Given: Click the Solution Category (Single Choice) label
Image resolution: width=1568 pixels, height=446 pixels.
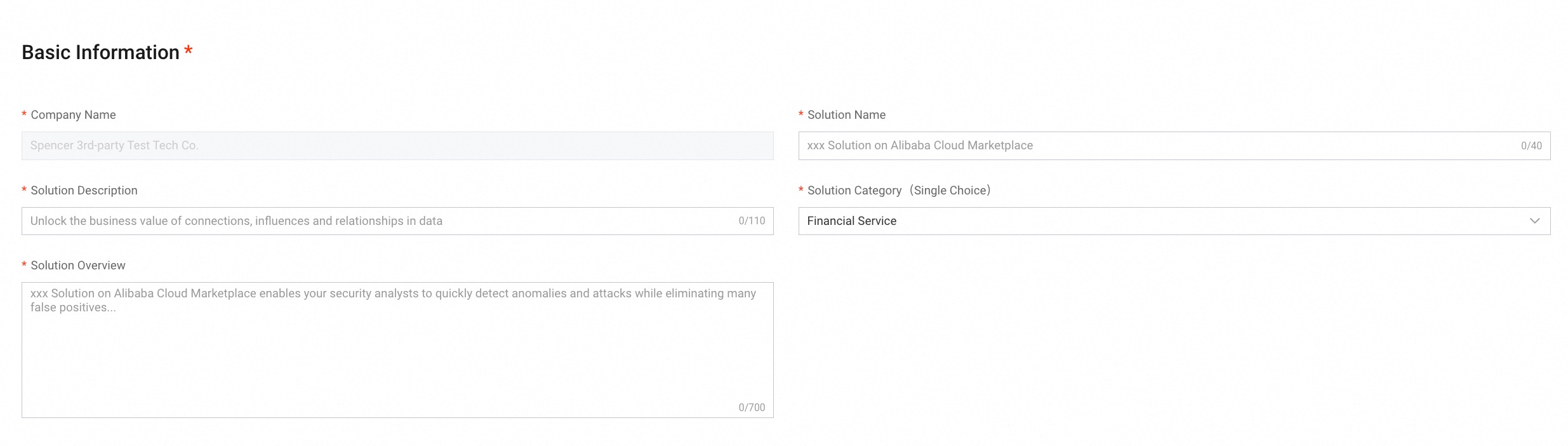Looking at the screenshot, I should [899, 191].
